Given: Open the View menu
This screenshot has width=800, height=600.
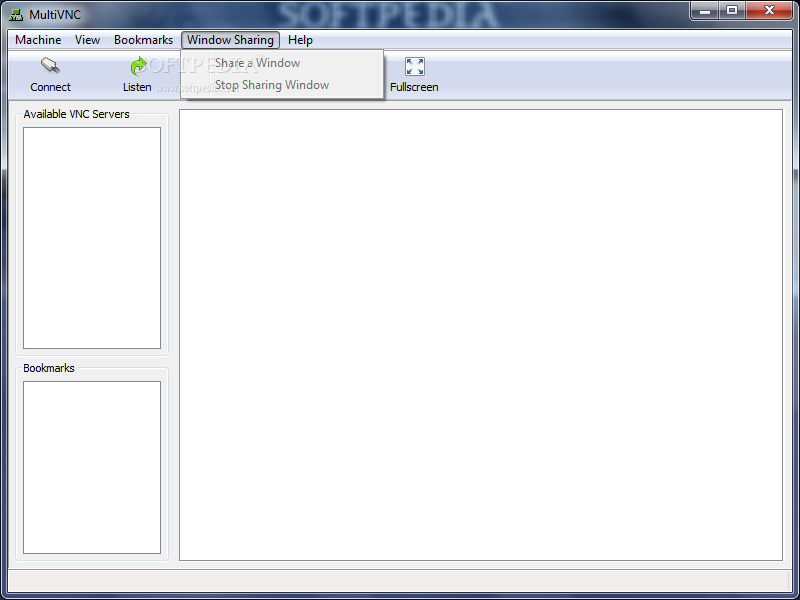Looking at the screenshot, I should coord(87,40).
